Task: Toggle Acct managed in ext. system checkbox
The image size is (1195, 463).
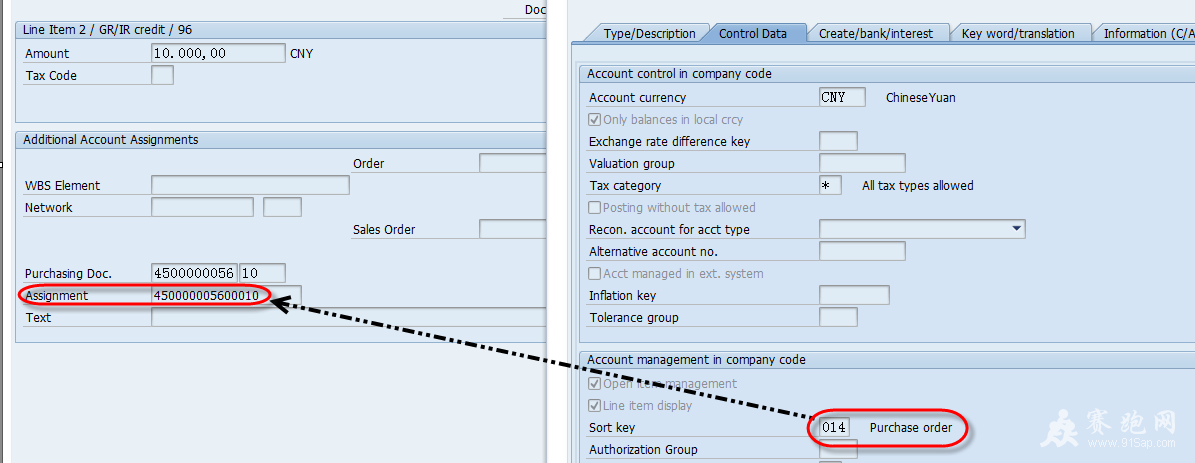Action: click(x=594, y=273)
